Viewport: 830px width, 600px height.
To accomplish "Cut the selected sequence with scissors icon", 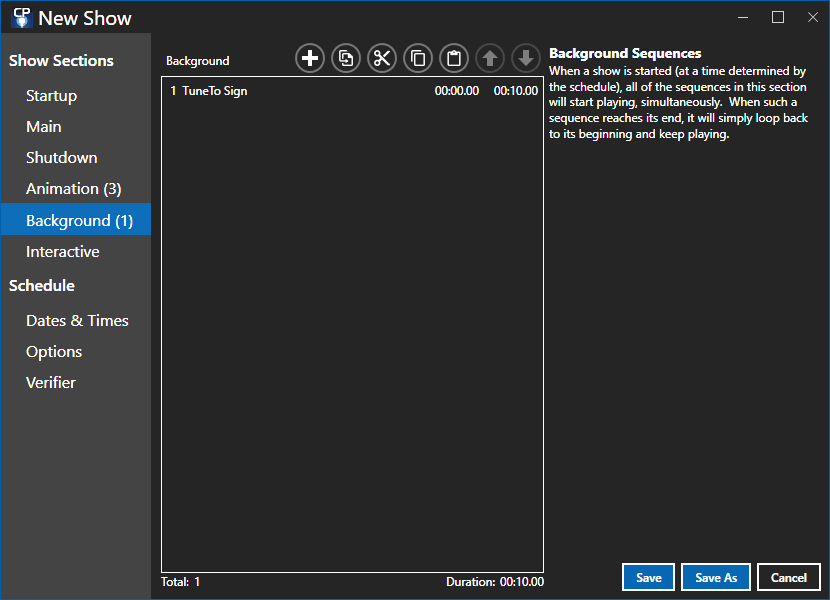I will [382, 58].
